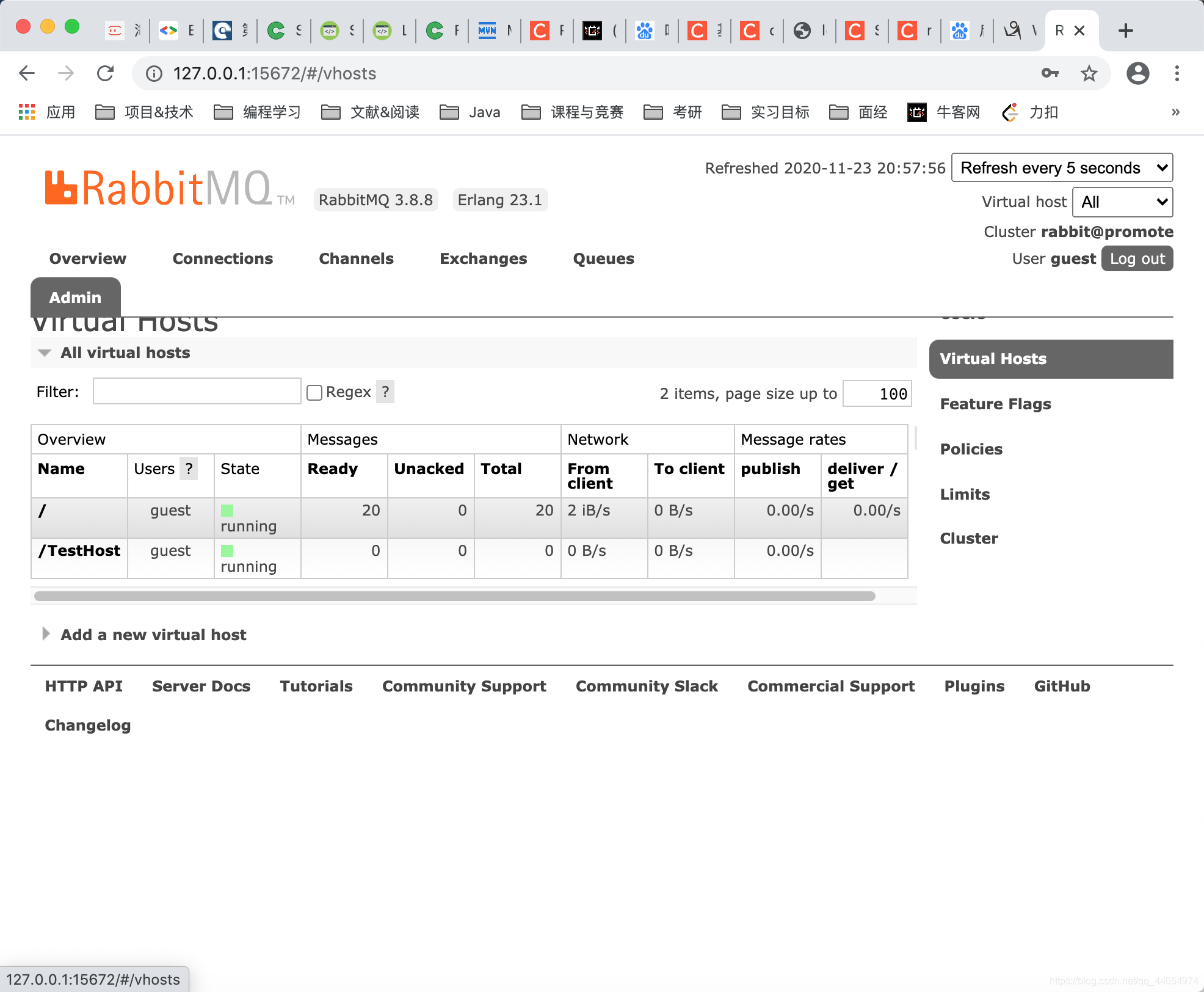1204x992 pixels.
Task: Sort by the Unacked column header
Action: pyautogui.click(x=429, y=469)
